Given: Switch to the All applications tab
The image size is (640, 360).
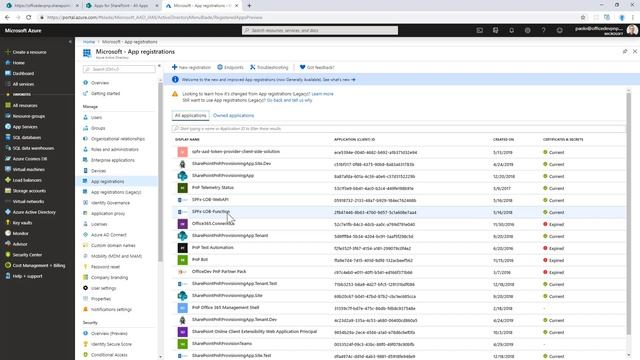Looking at the screenshot, I should tap(191, 116).
